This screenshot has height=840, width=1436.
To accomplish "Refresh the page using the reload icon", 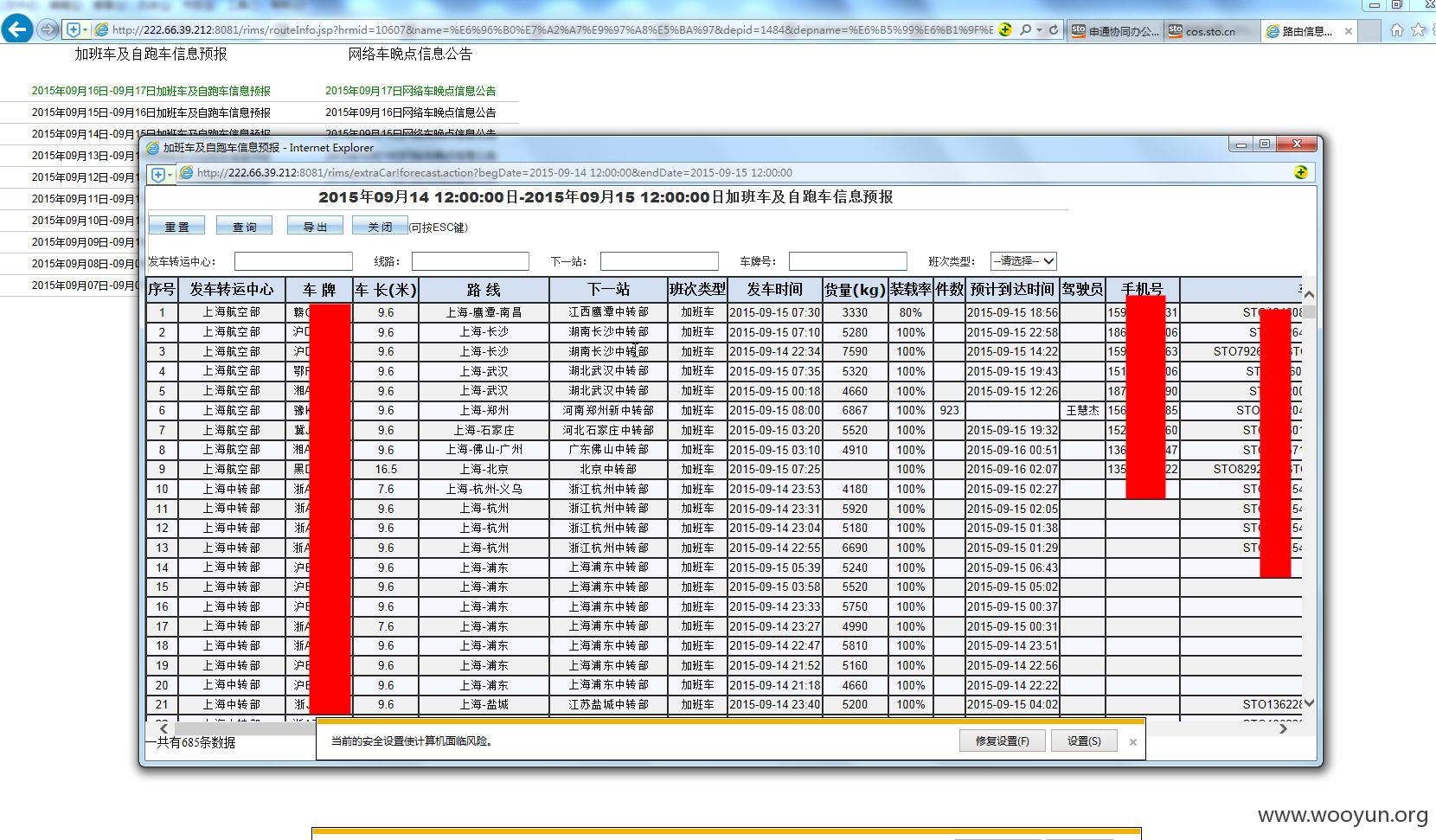I will tap(1054, 29).
